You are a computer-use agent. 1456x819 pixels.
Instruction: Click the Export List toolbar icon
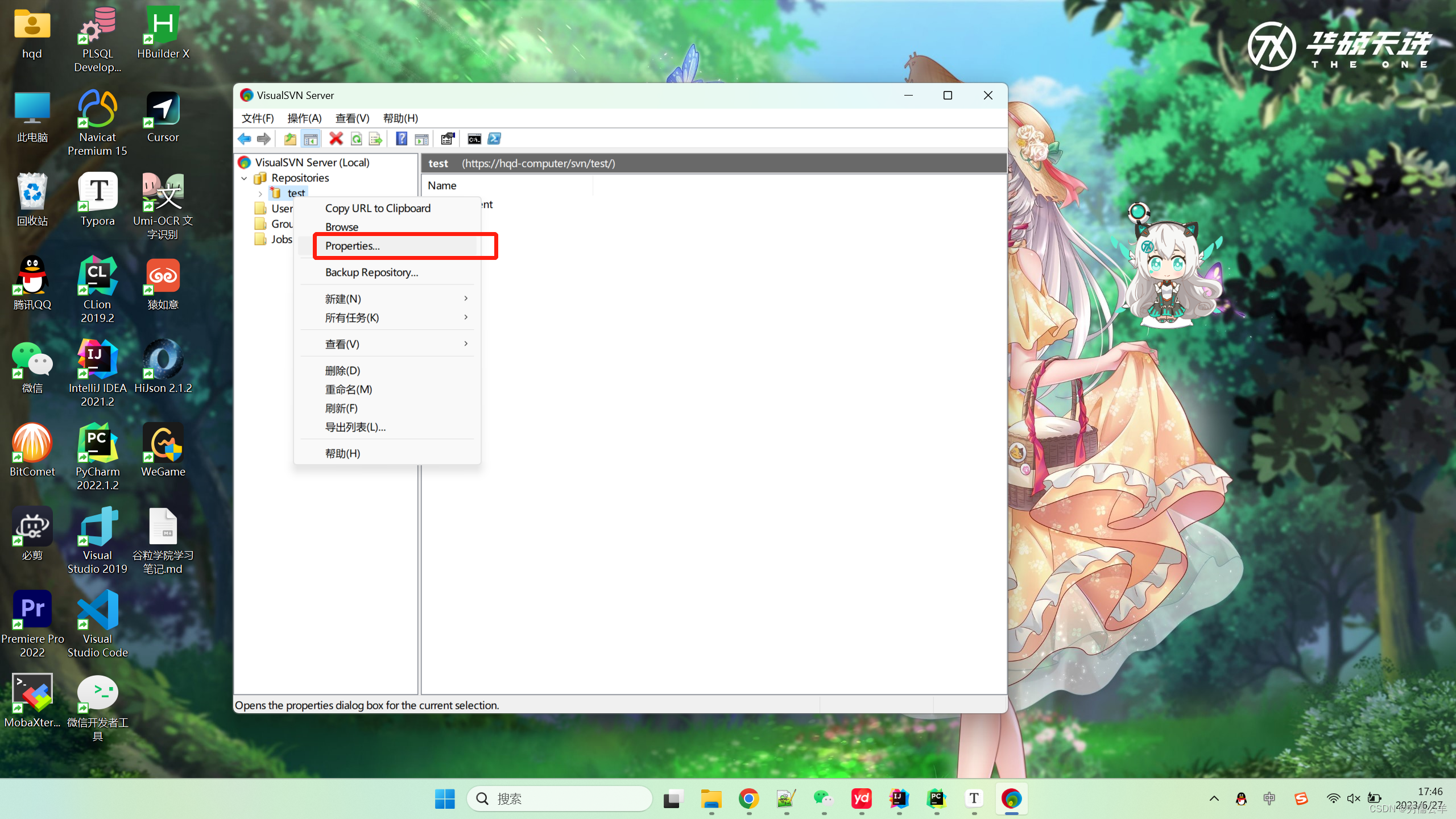click(375, 138)
